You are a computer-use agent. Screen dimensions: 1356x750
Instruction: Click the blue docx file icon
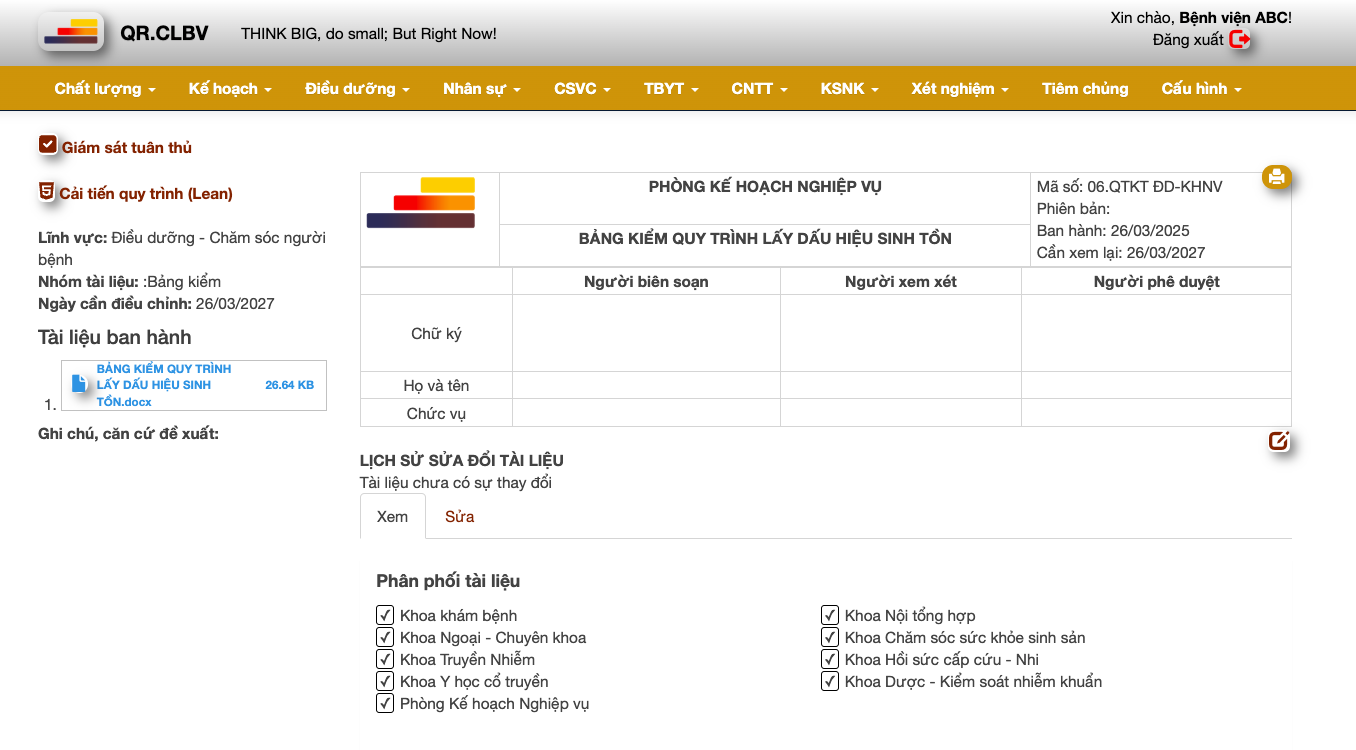79,384
